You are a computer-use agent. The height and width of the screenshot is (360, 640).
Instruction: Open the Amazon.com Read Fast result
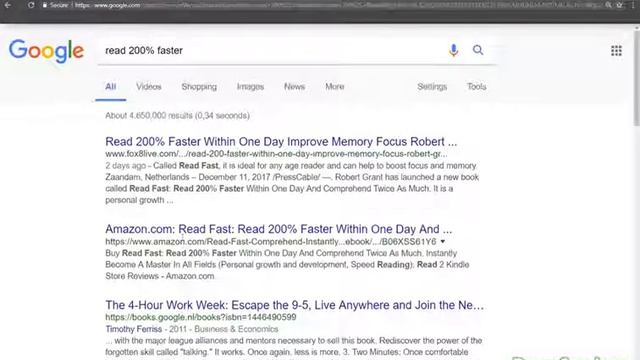pyautogui.click(x=278, y=229)
